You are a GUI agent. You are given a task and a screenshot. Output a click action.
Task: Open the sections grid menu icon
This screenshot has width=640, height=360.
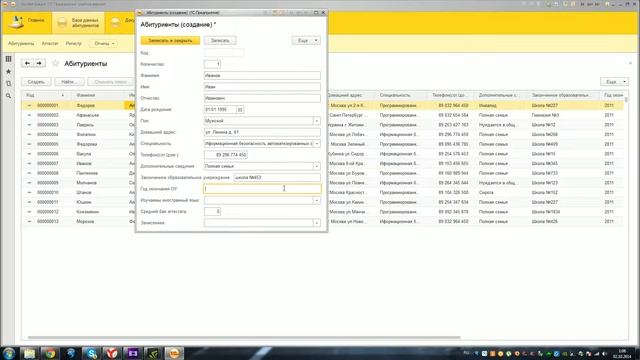[8, 59]
